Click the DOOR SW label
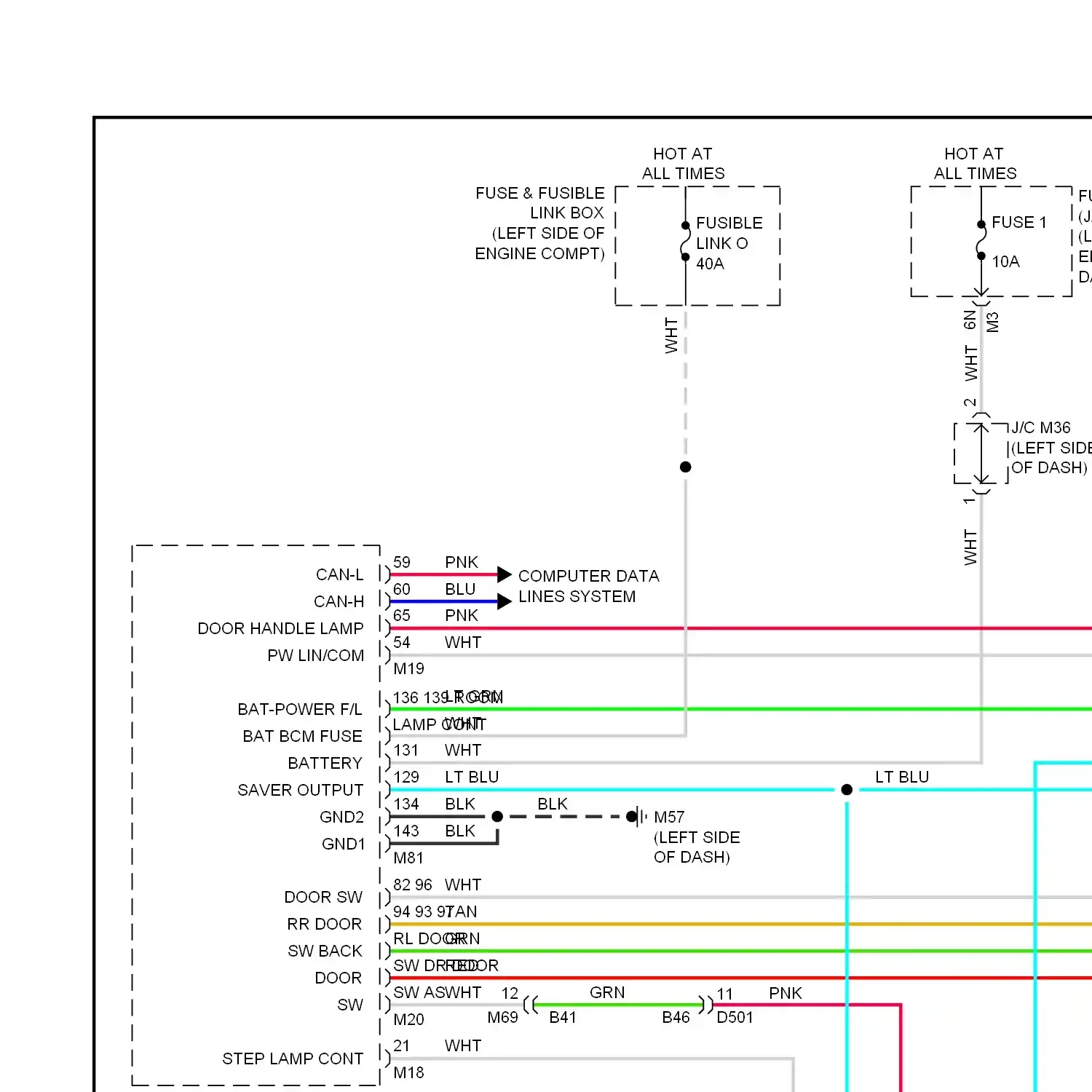Image resolution: width=1092 pixels, height=1092 pixels. pyautogui.click(x=323, y=897)
